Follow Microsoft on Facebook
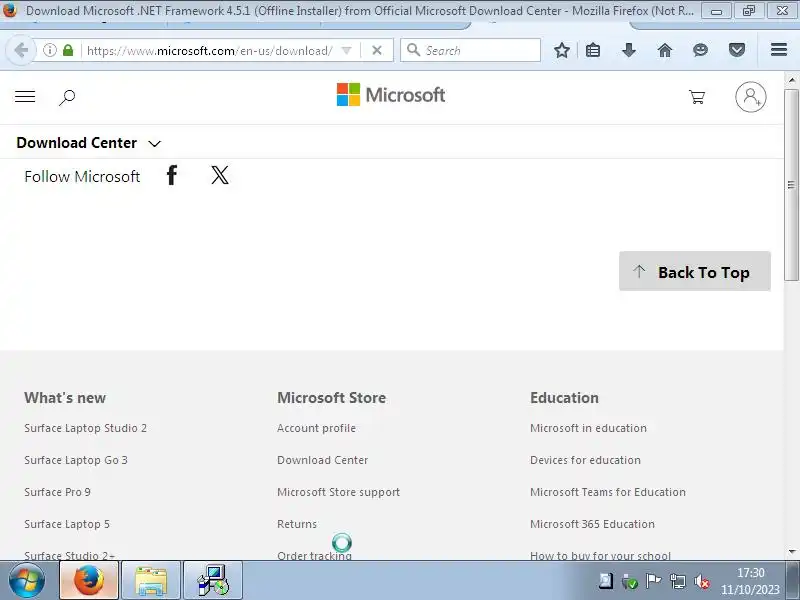 point(172,176)
